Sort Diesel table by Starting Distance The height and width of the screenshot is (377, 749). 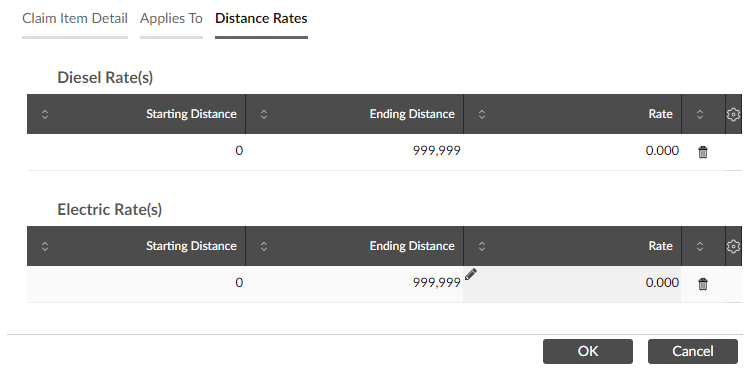point(45,114)
